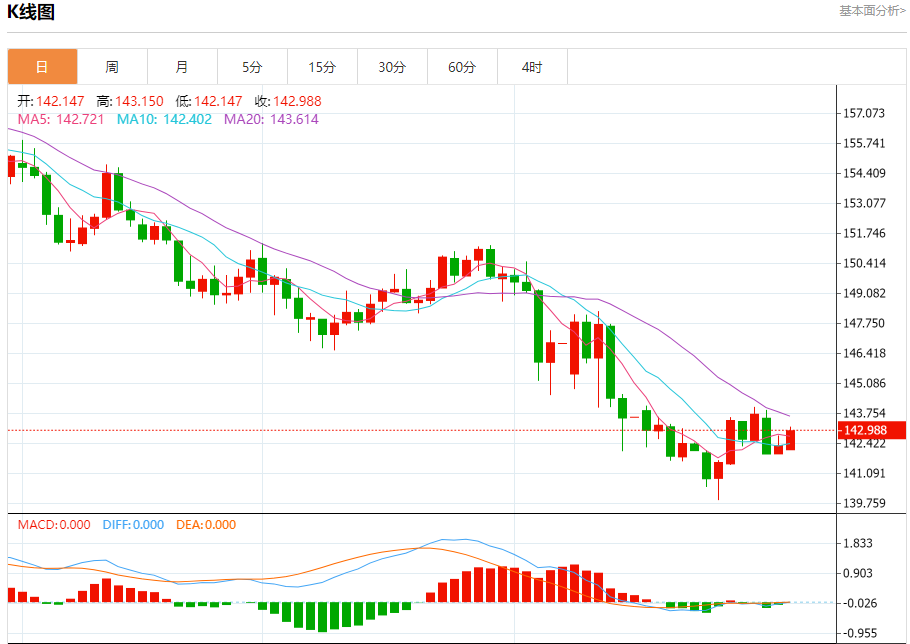The image size is (910, 644).
Task: Click the MACD:0.000 indicator label
Action: point(54,525)
